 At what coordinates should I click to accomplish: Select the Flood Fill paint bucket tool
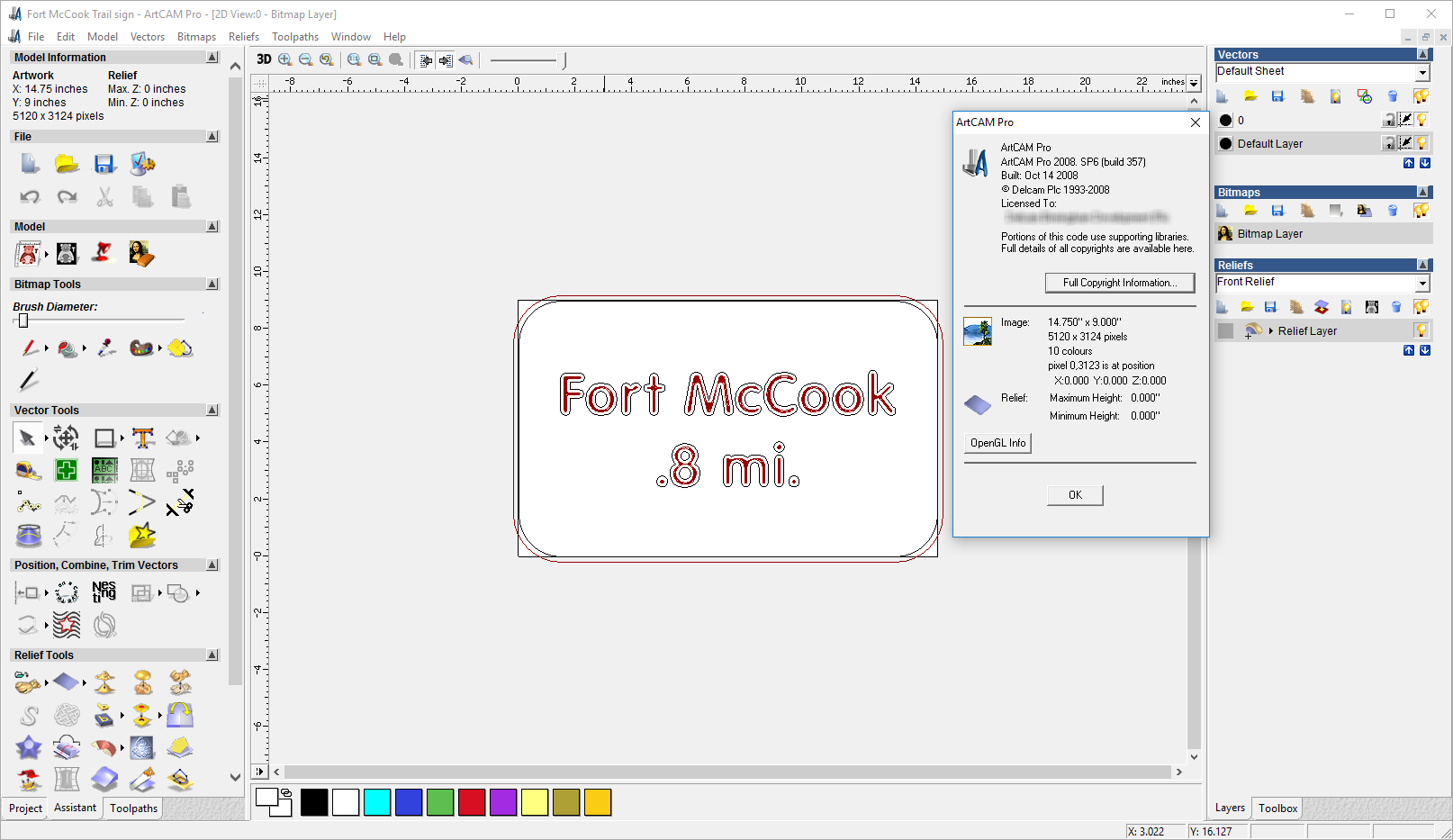[x=67, y=348]
